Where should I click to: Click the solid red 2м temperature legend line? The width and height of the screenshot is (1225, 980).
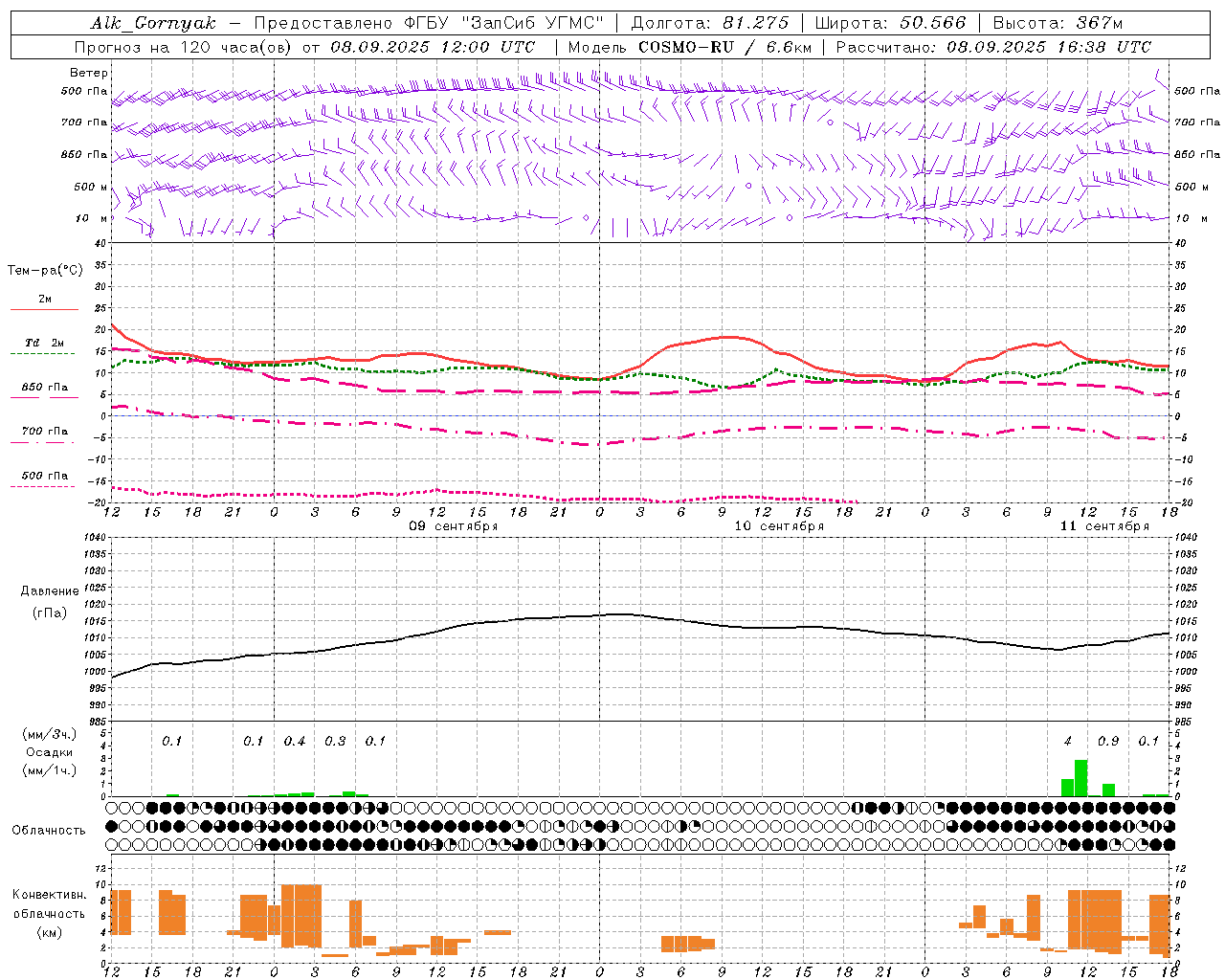click(x=44, y=309)
